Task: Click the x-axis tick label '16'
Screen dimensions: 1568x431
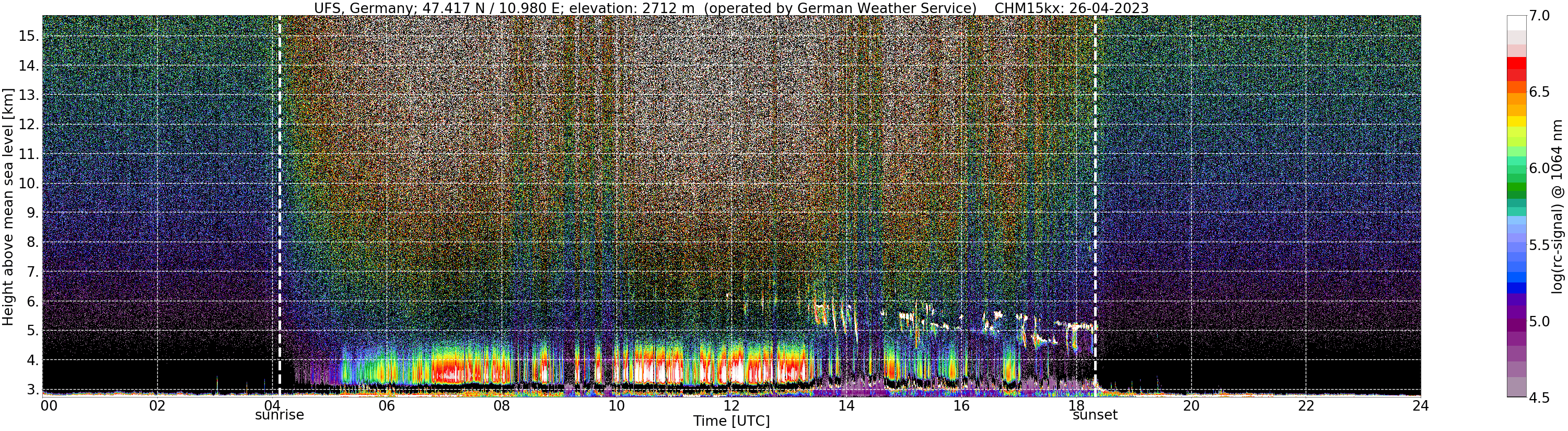Action: [x=961, y=405]
